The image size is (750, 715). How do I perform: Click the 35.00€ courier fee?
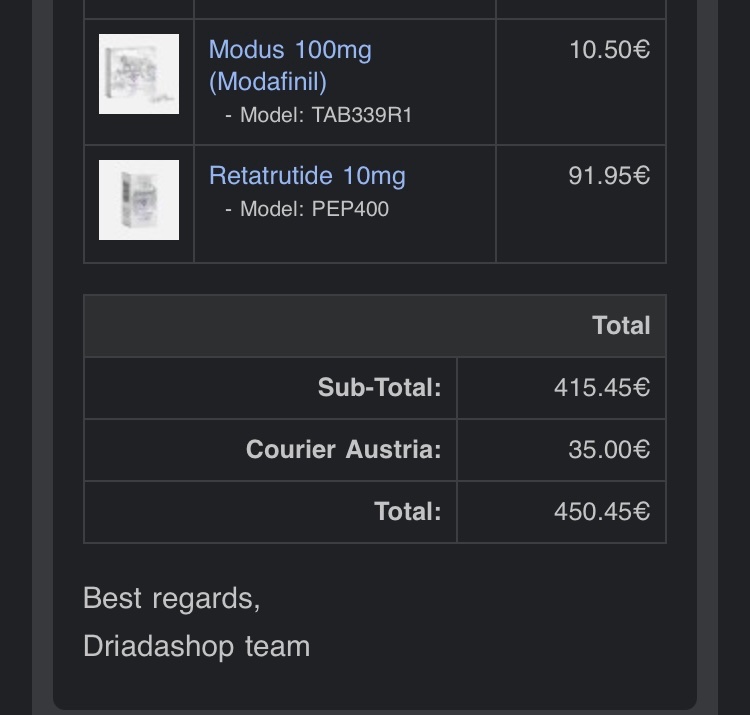coord(608,450)
